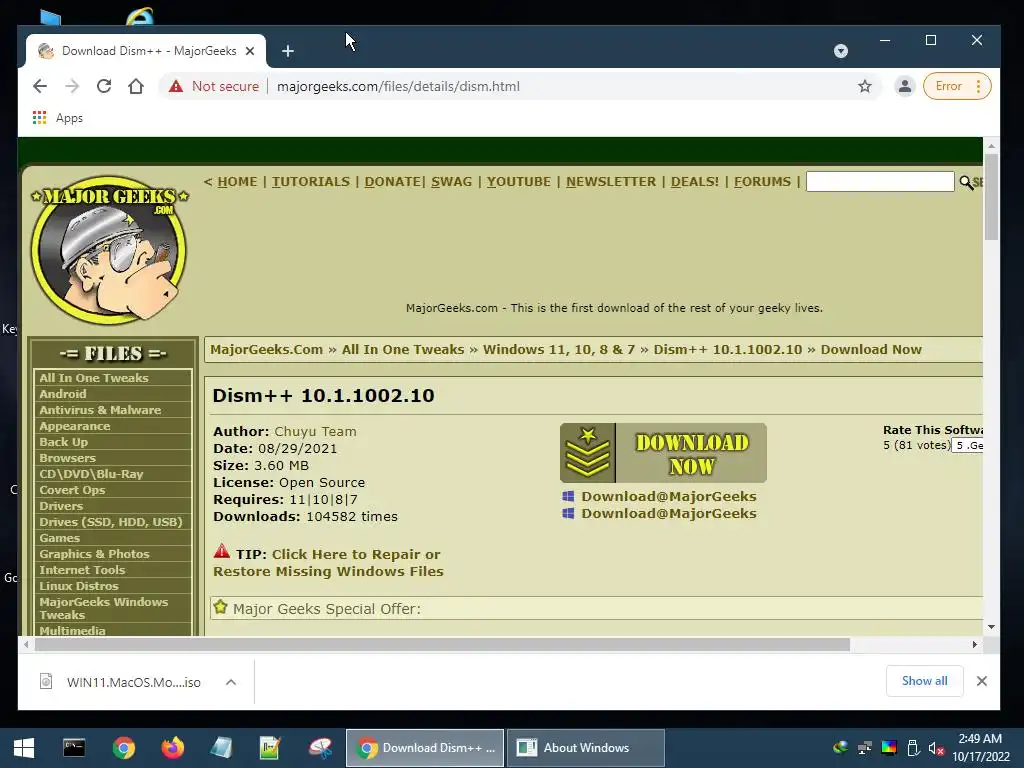Click the MajorGeeks logo image
Image resolution: width=1024 pixels, height=768 pixels.
tap(109, 249)
